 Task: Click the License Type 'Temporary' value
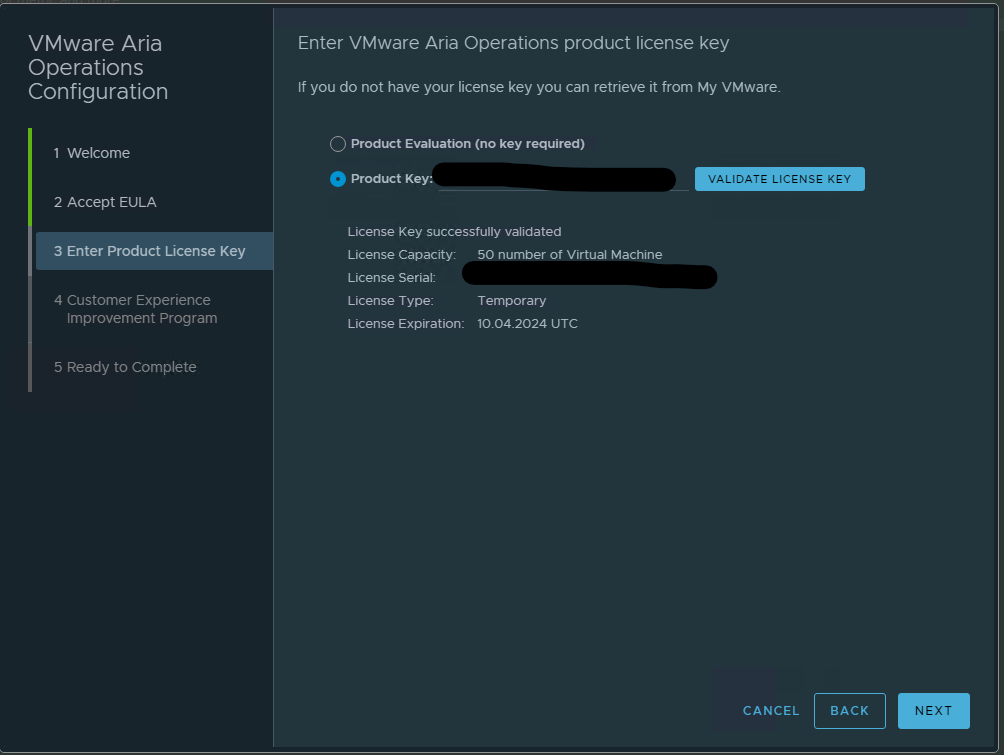coord(511,300)
